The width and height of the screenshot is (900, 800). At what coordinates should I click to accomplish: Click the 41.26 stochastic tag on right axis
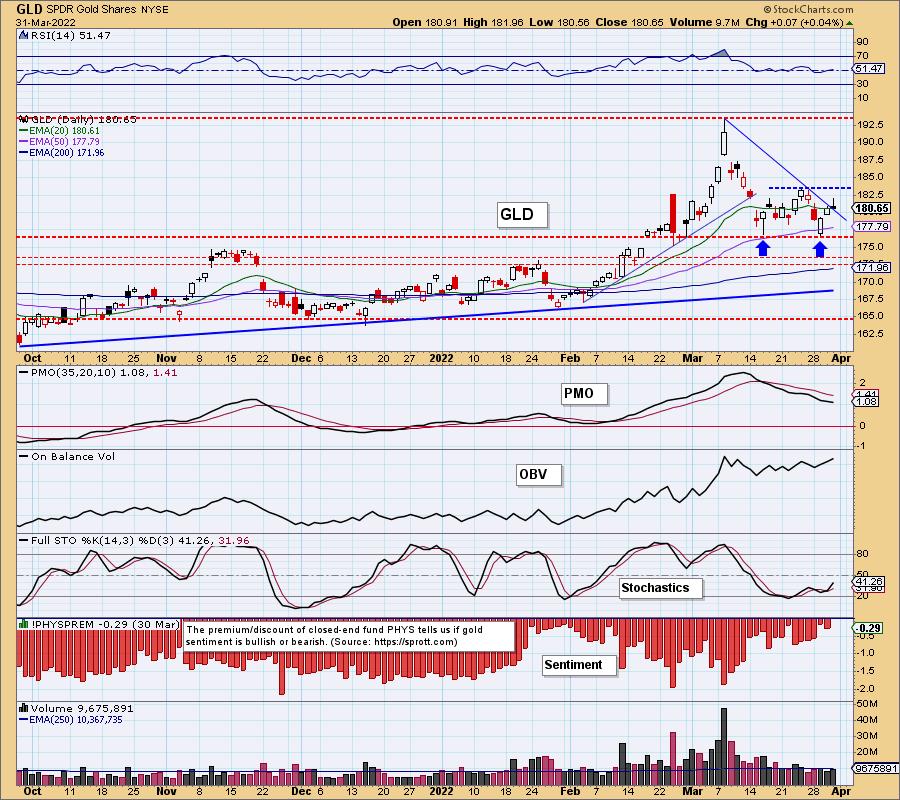coord(866,581)
